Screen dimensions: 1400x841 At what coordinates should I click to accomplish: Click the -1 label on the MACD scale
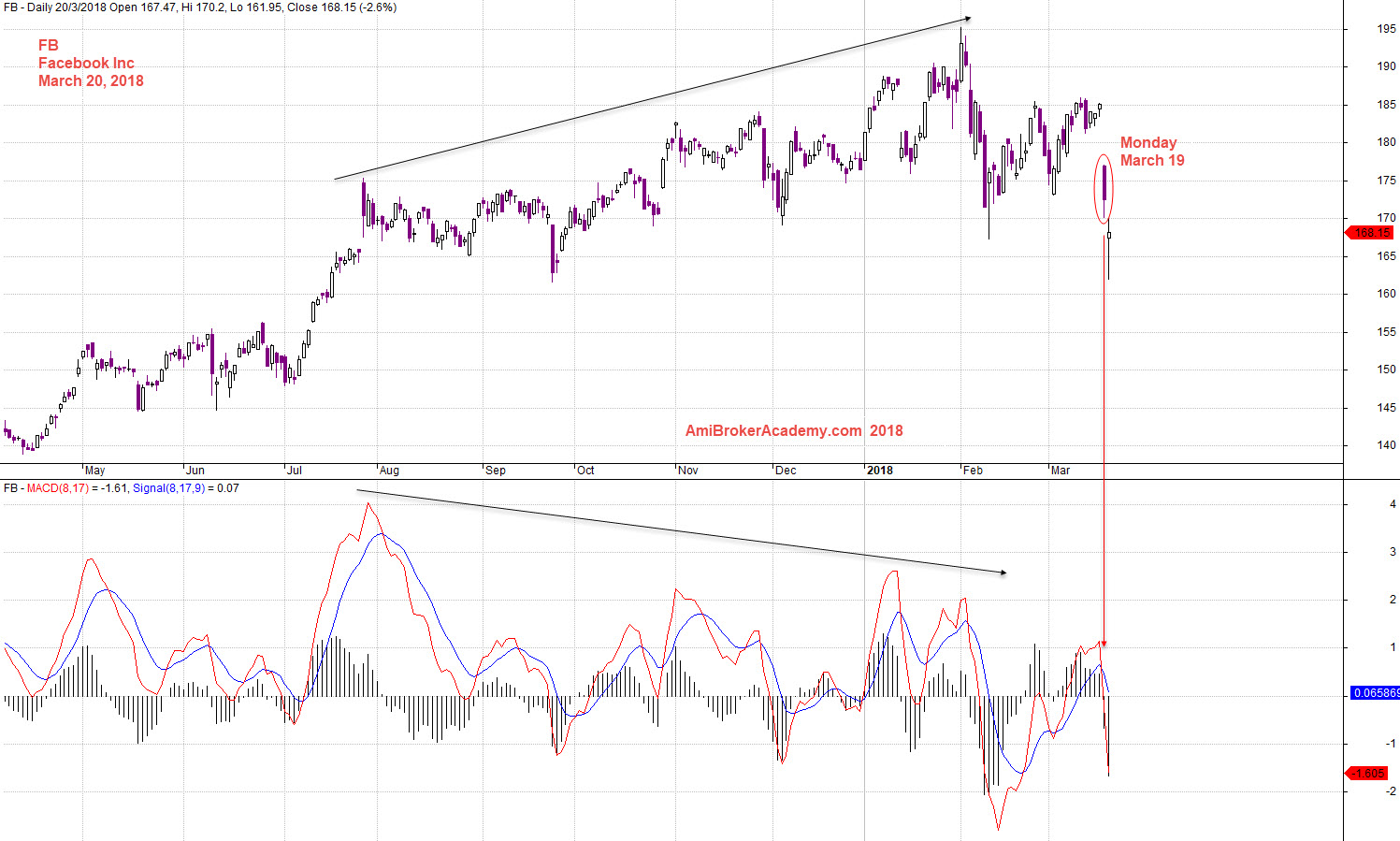1392,744
